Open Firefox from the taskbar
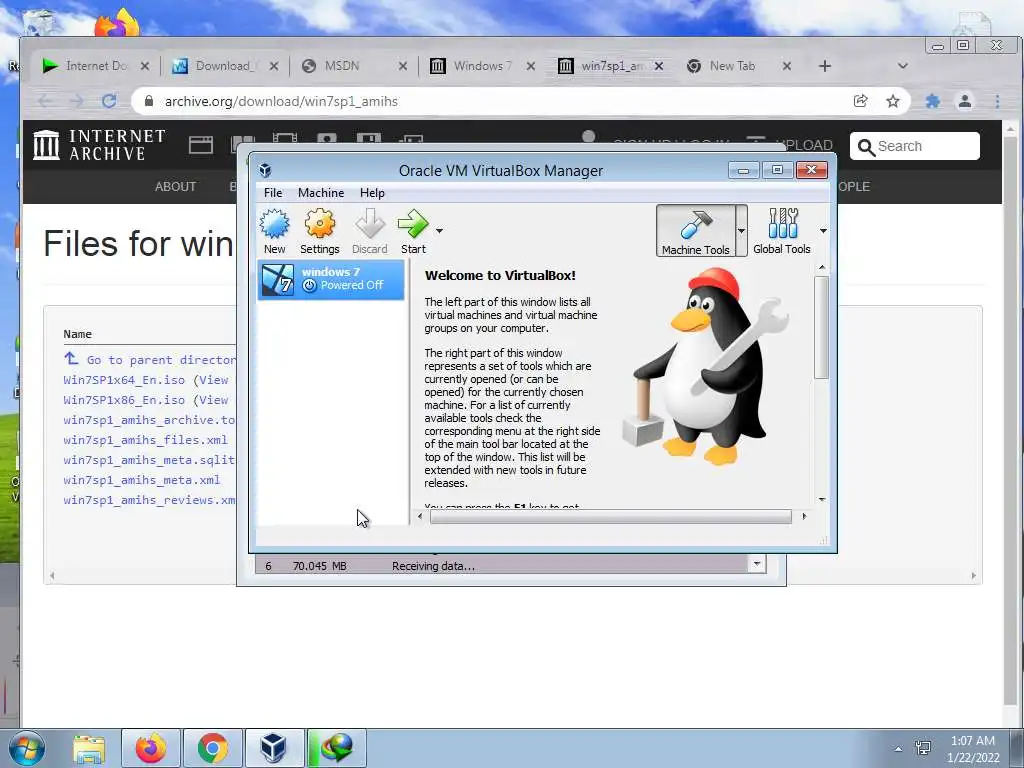Screen dimensions: 1024x768 [151, 748]
